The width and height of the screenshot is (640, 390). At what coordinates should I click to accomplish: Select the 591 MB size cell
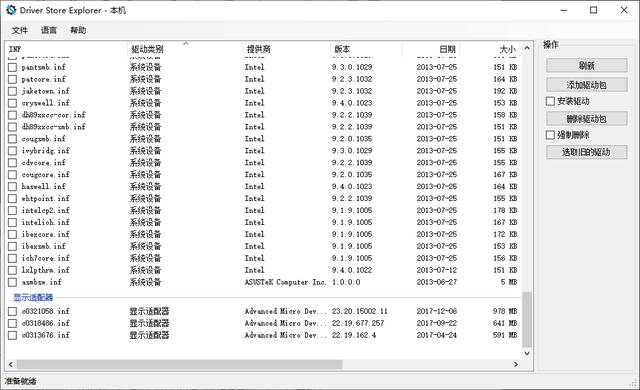pyautogui.click(x=505, y=335)
